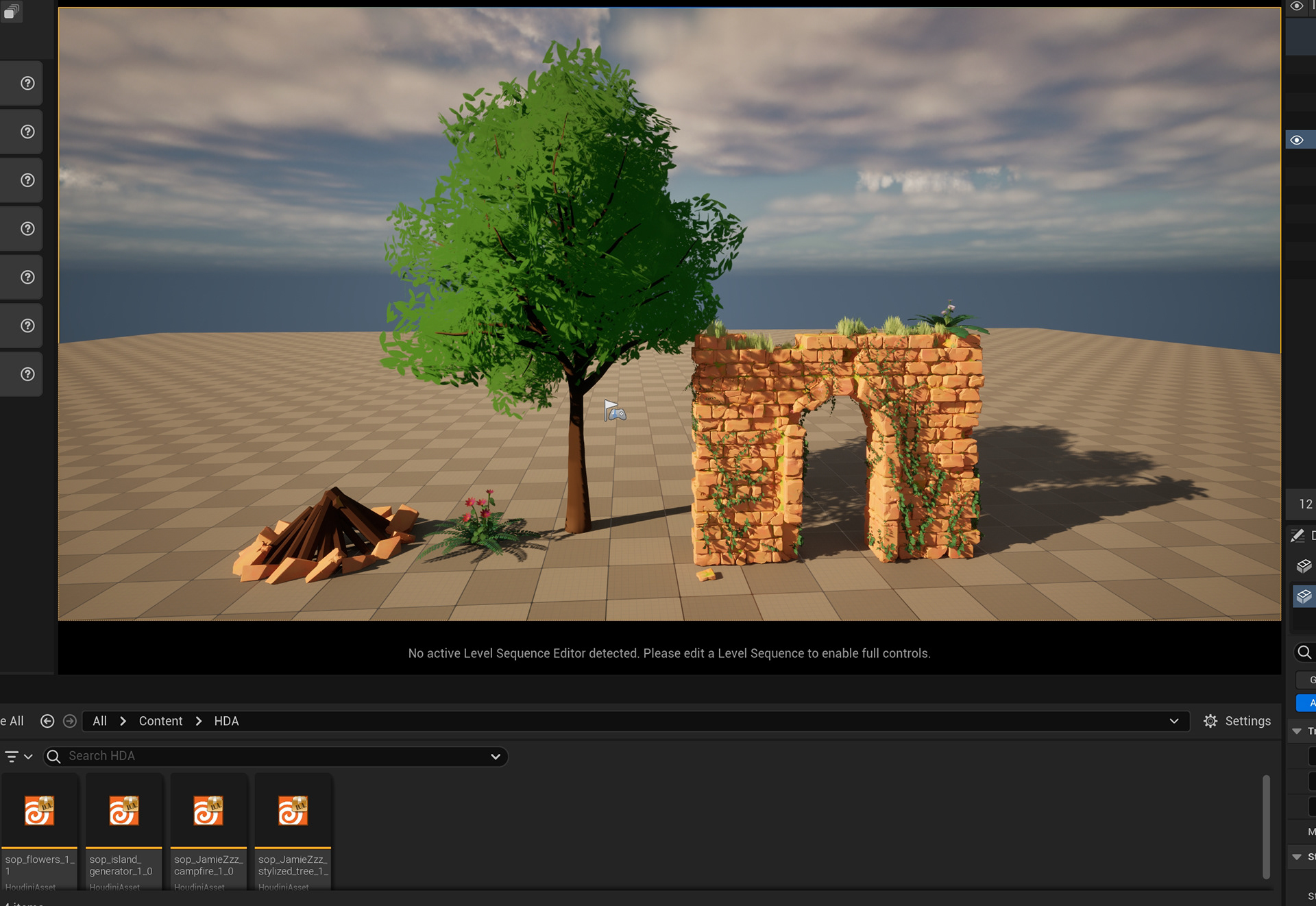This screenshot has height=906, width=1316.
Task: Click the pencil edit icon in right panel
Action: point(1297,535)
